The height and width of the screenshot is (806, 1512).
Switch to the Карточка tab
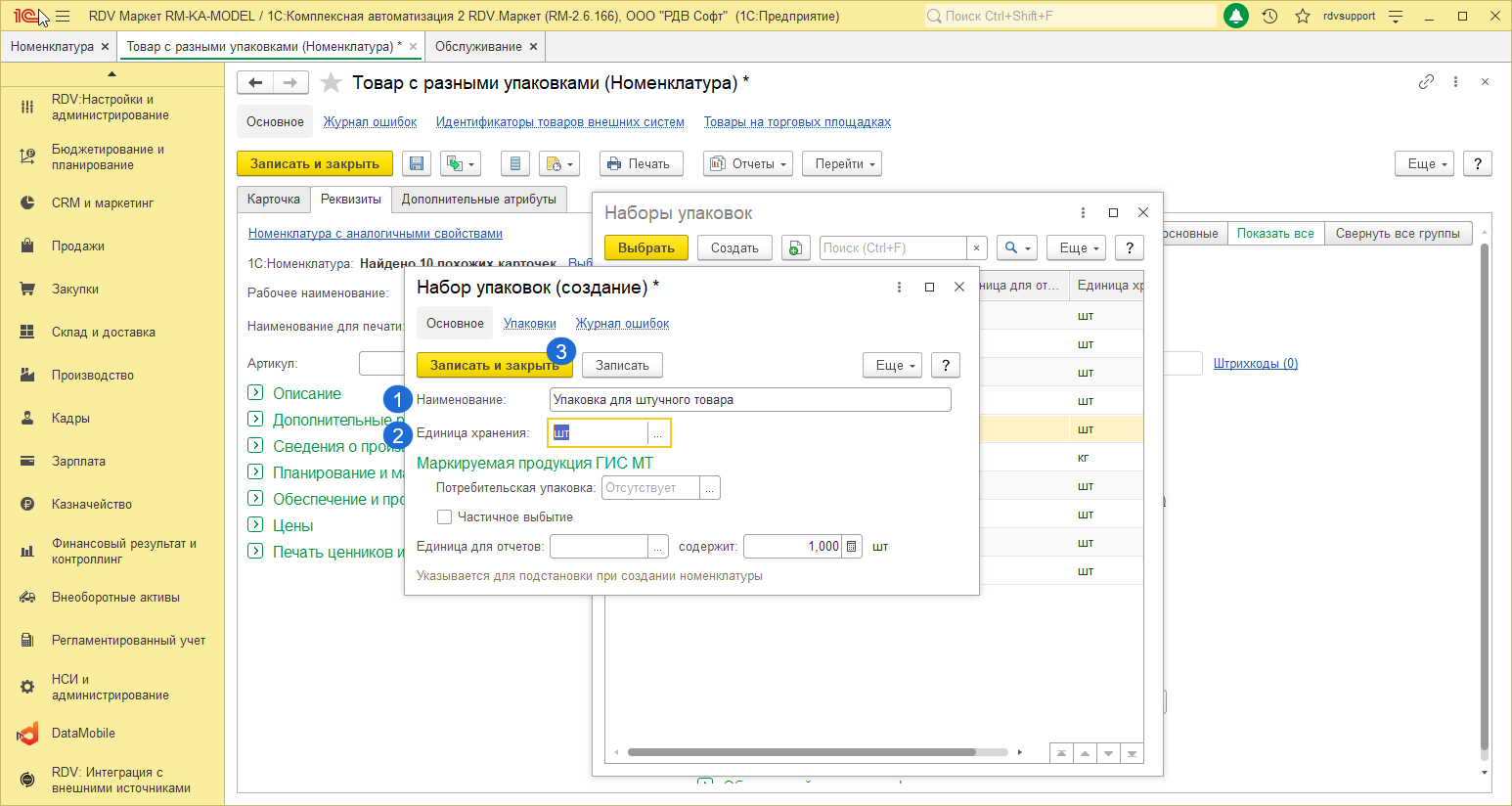tap(274, 200)
